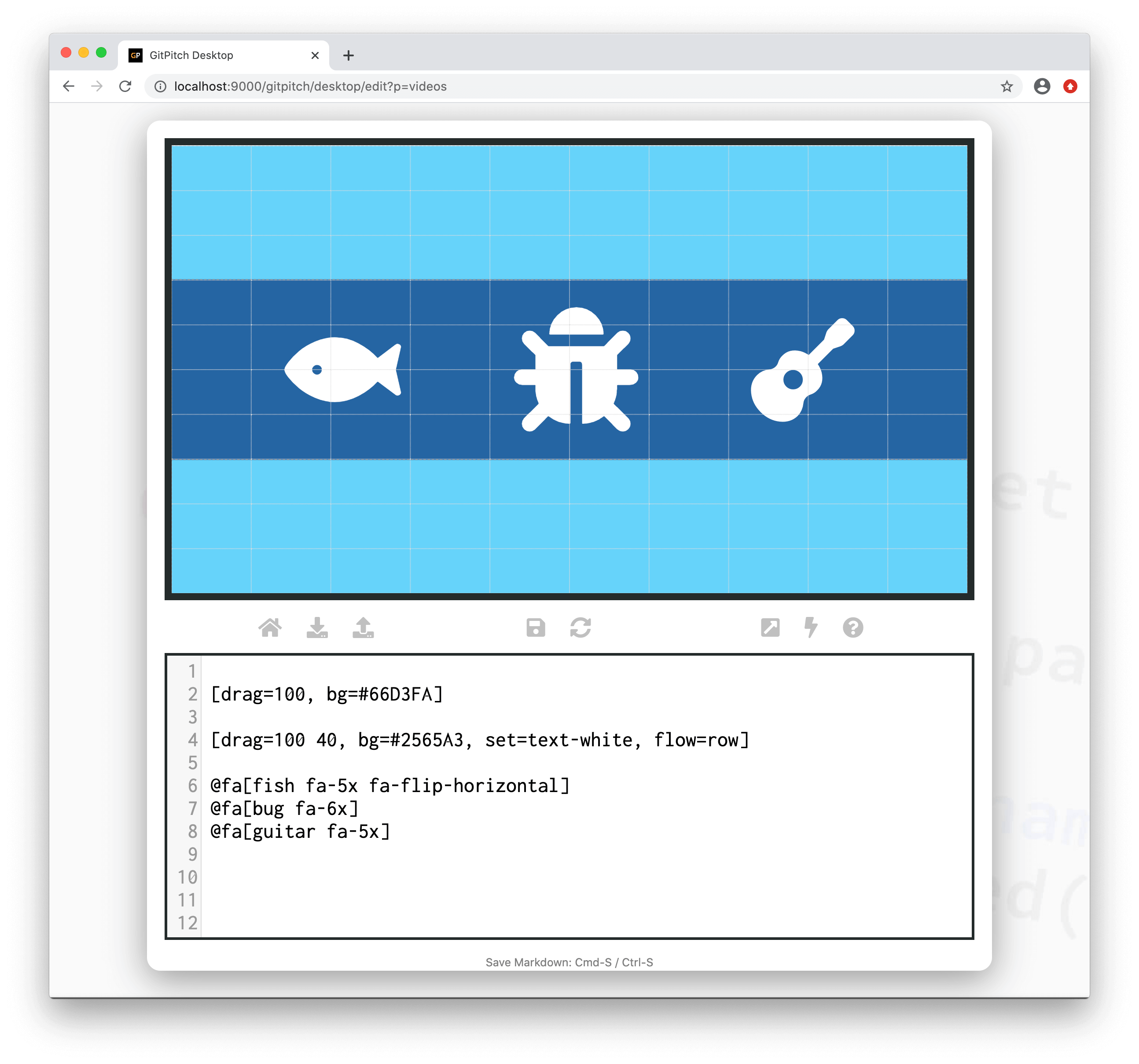Click the external link arrow icon
Image resolution: width=1139 pixels, height=1064 pixels.
[x=770, y=627]
